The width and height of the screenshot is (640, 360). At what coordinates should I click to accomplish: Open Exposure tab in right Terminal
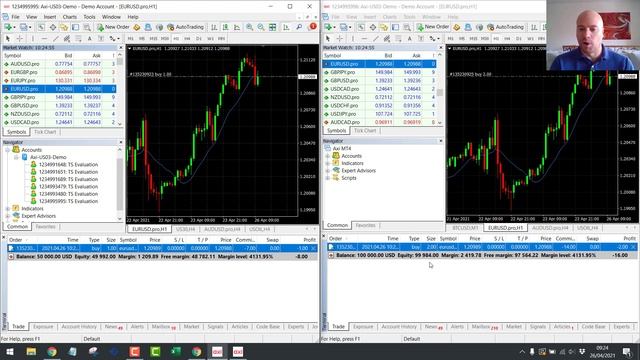(x=363, y=327)
